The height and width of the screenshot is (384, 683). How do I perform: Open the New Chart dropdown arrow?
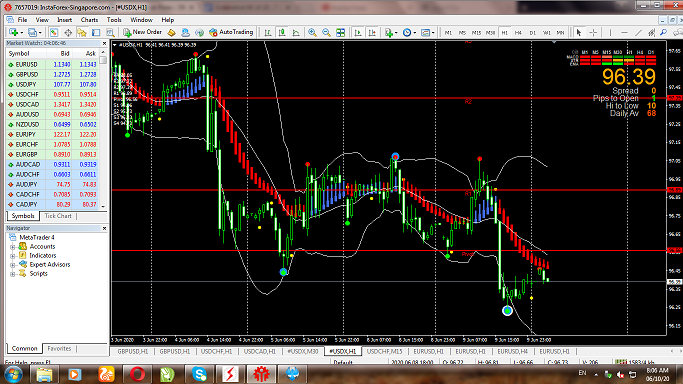point(21,33)
